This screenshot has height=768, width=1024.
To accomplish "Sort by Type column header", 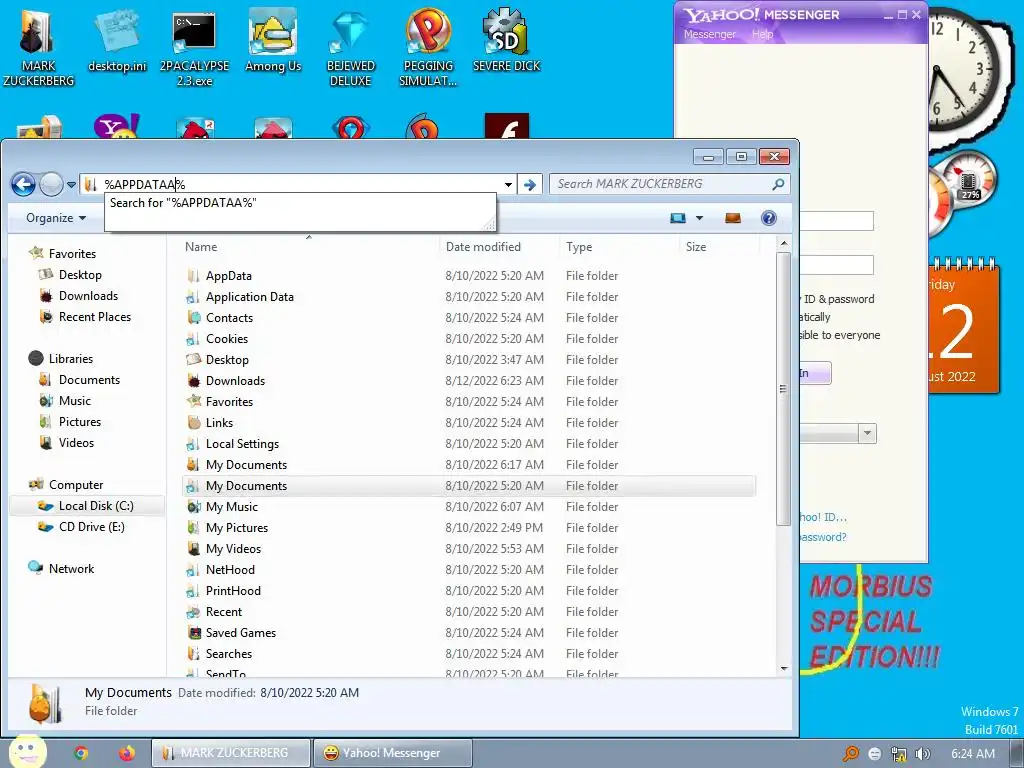I will click(x=618, y=247).
